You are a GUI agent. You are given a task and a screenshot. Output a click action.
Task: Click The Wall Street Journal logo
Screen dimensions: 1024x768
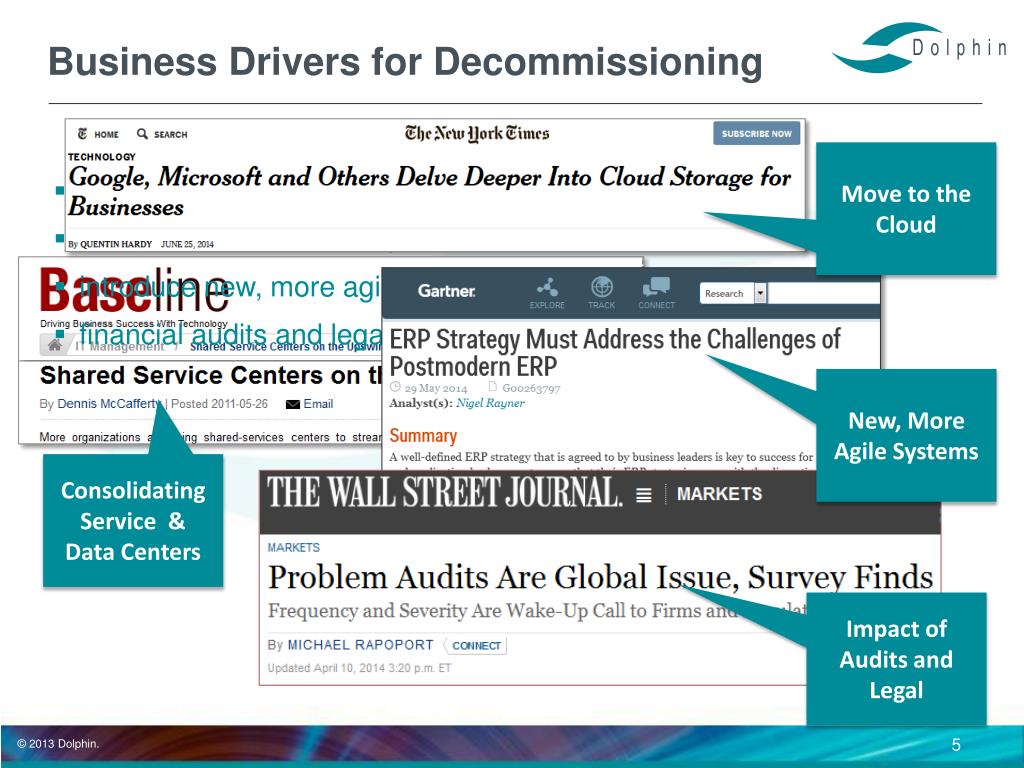pos(444,492)
